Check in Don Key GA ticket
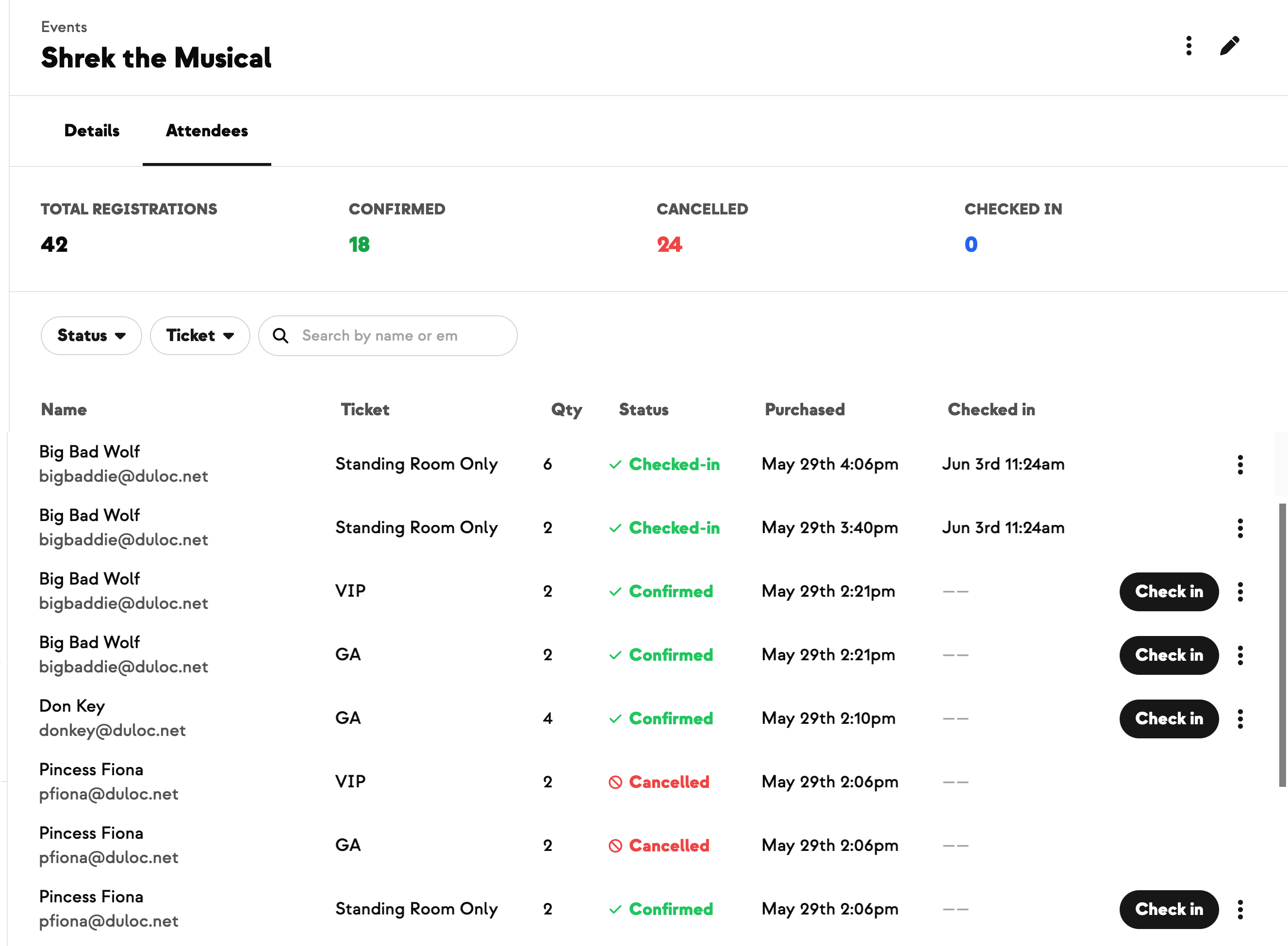The height and width of the screenshot is (946, 1288). 1168,718
